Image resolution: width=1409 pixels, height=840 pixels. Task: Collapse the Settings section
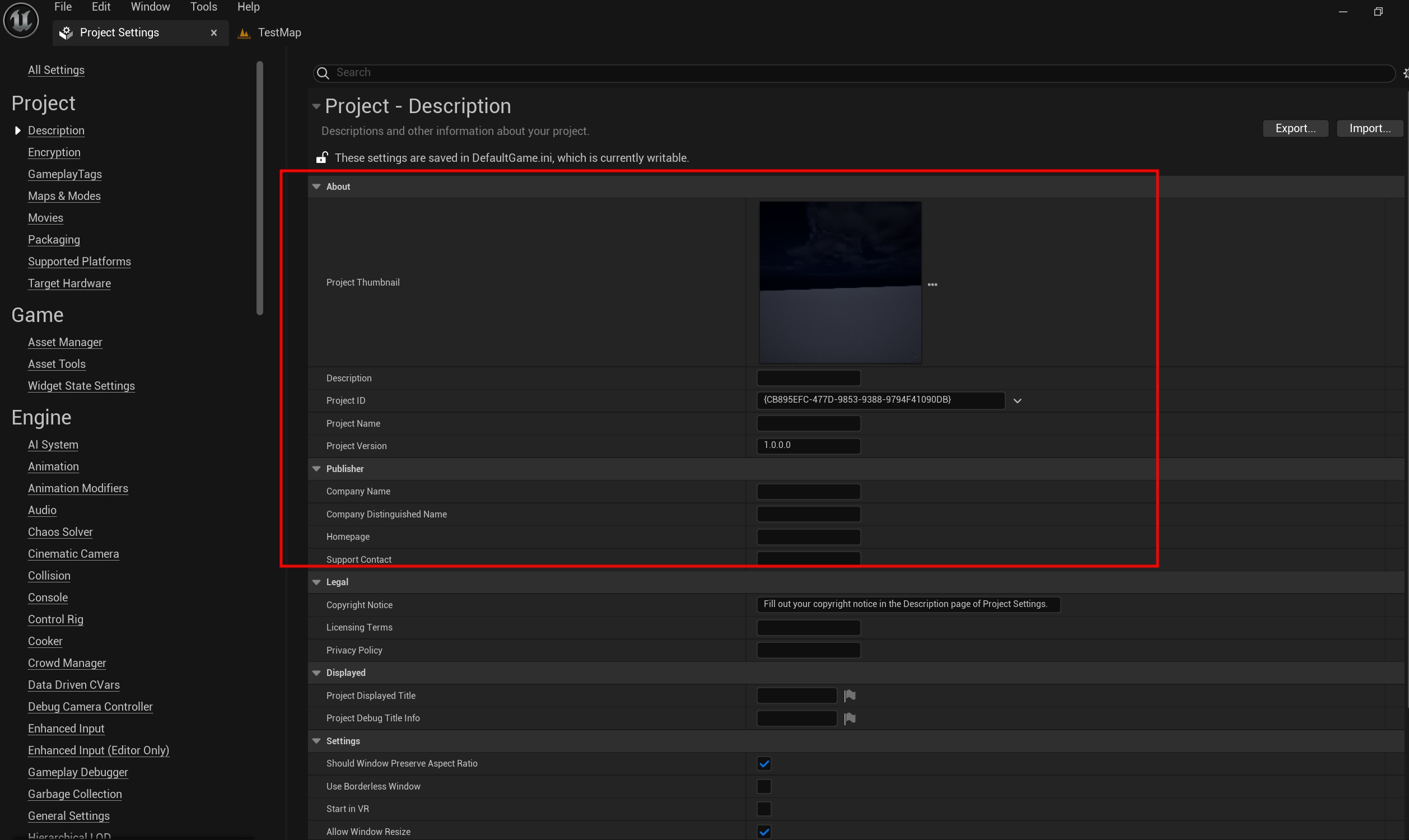point(317,741)
